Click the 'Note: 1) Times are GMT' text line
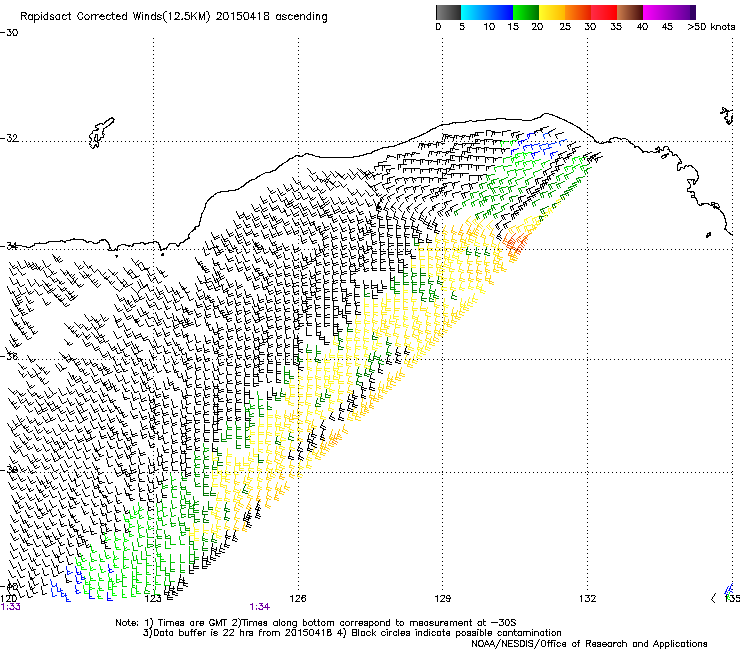The width and height of the screenshot is (740, 650). point(316,623)
